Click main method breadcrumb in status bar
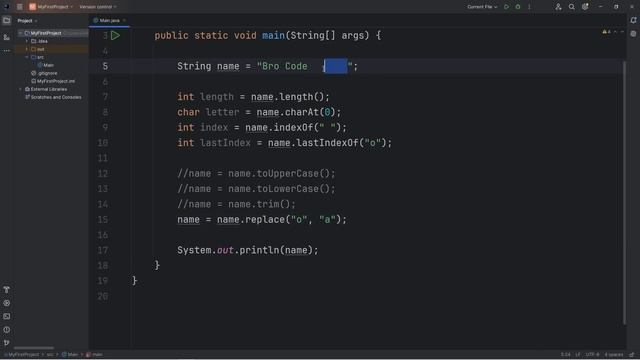This screenshot has height=360, width=640. pos(94,355)
